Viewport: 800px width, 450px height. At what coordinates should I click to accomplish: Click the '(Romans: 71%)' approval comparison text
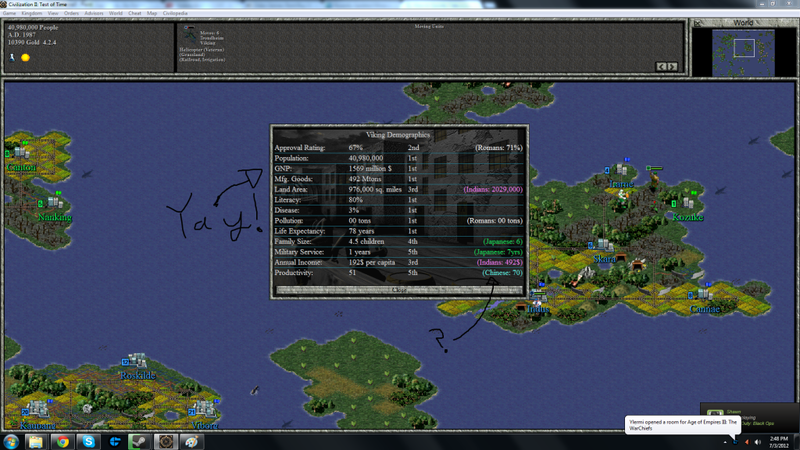499,147
